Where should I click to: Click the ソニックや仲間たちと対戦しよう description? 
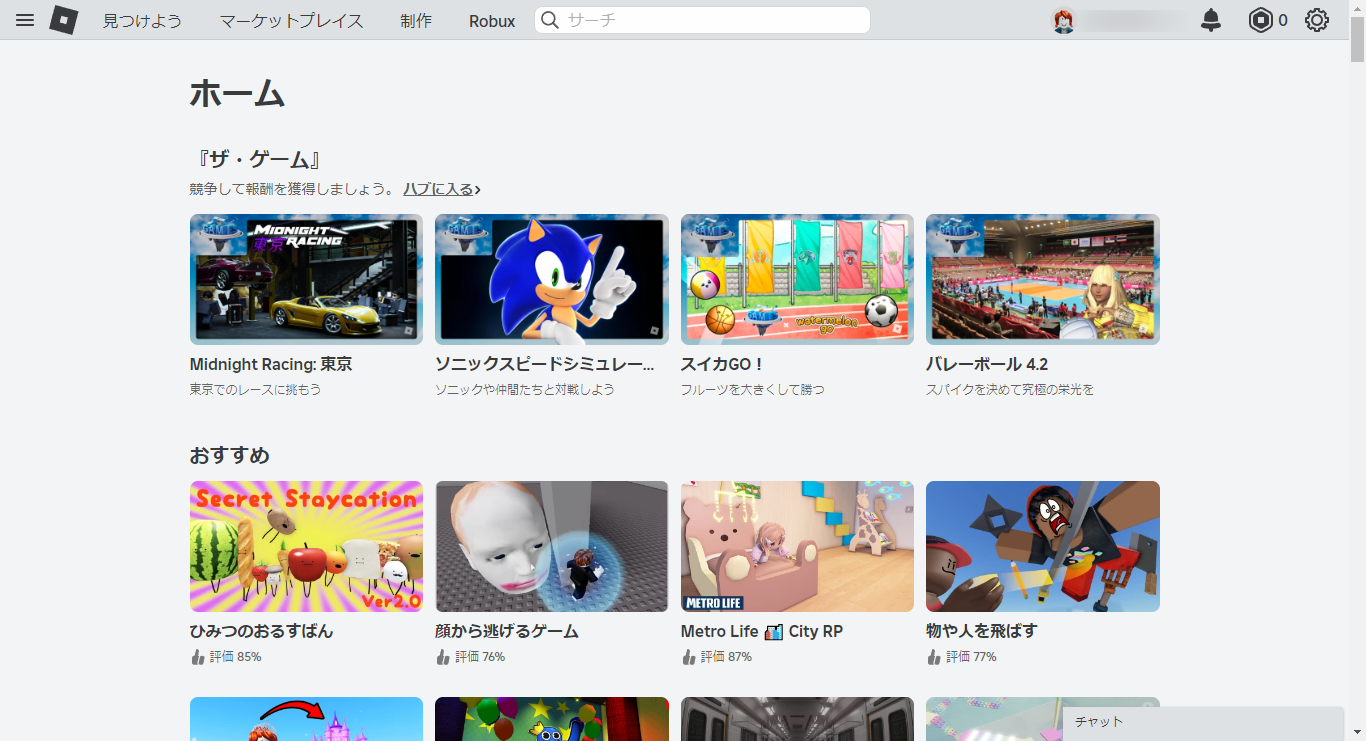point(525,389)
